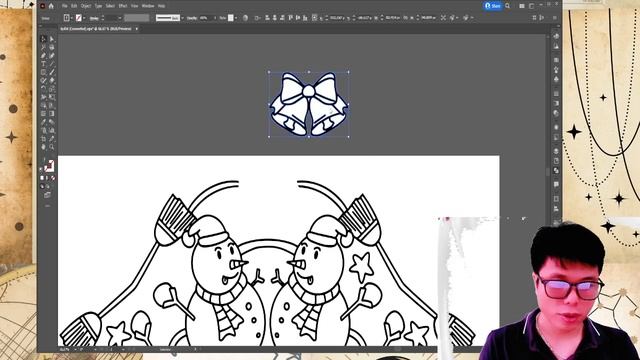Open the stroke color dropdown in the control bar

tap(84, 18)
